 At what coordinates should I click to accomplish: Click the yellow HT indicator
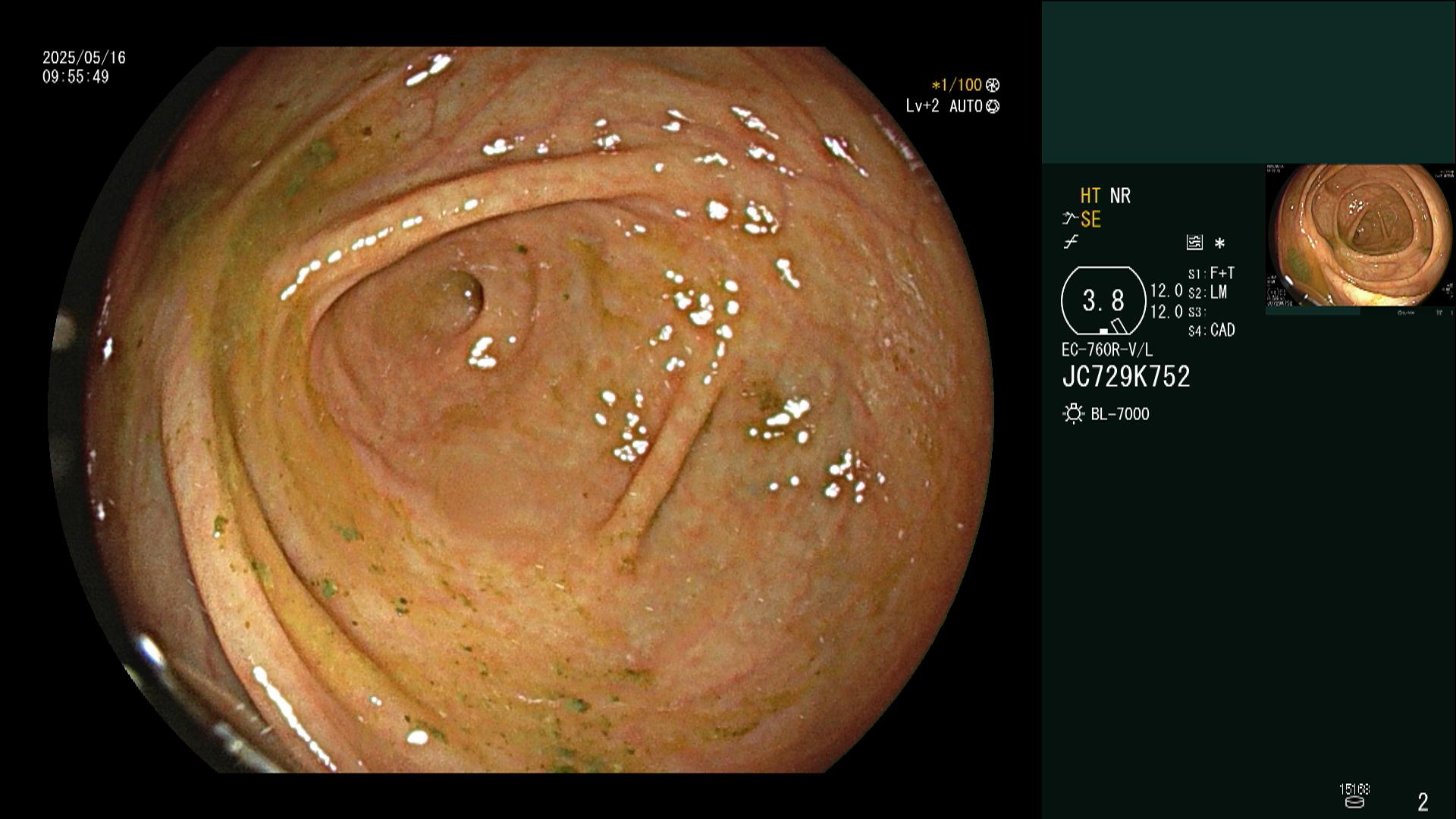point(1090,196)
